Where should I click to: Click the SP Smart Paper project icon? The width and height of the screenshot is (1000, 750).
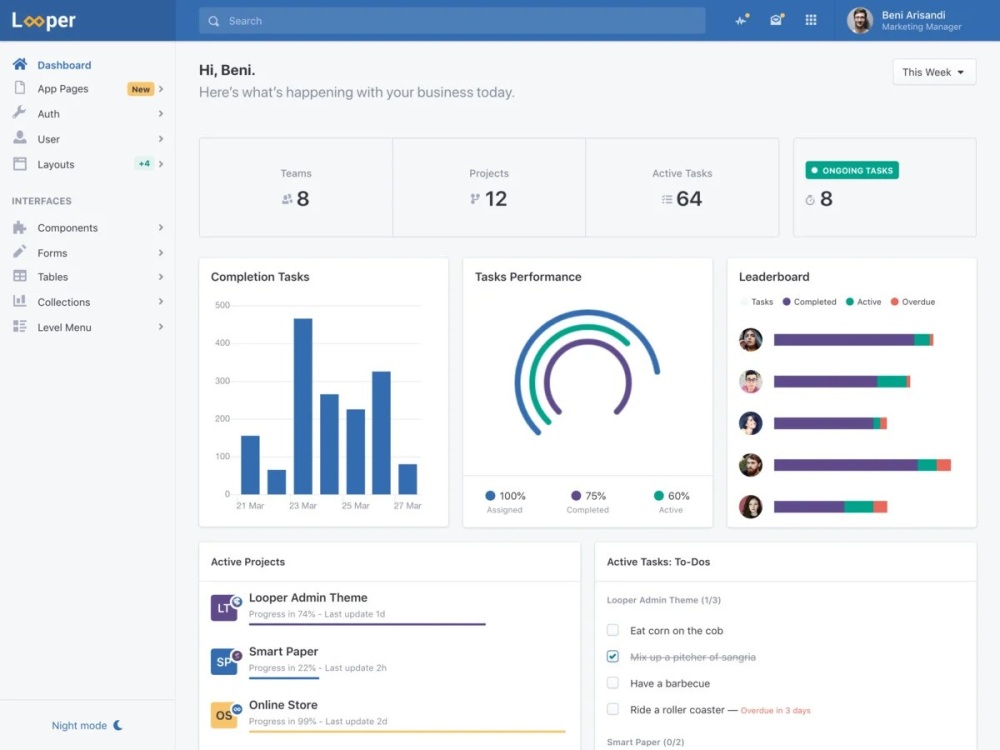(225, 661)
